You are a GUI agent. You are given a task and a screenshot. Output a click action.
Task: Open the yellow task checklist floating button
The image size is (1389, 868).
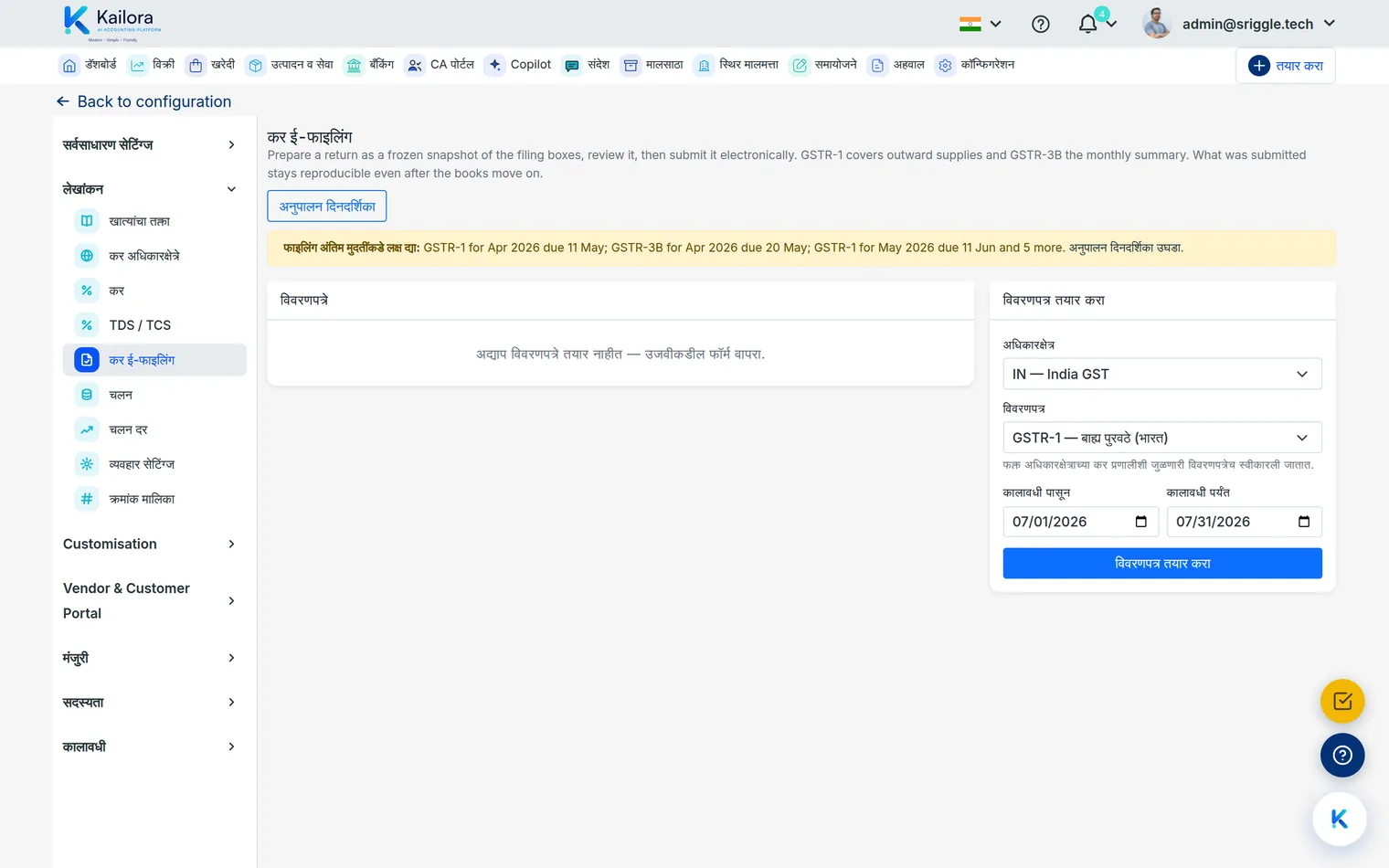pyautogui.click(x=1342, y=702)
